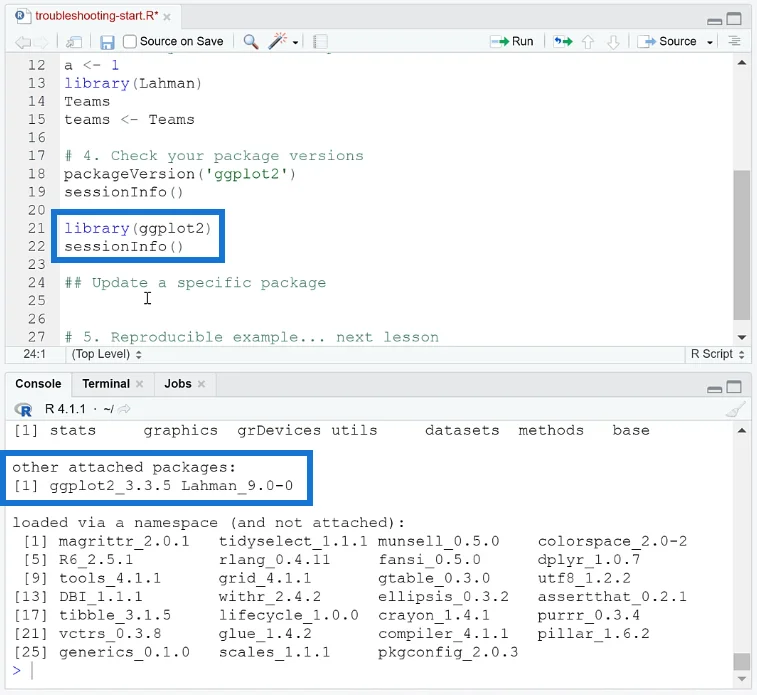Switch to the Console tab
Viewport: 757px width, 695px height.
[x=38, y=384]
